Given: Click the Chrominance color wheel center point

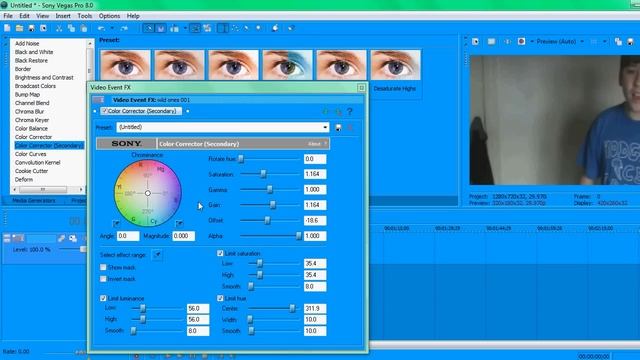Looking at the screenshot, I should click(148, 193).
